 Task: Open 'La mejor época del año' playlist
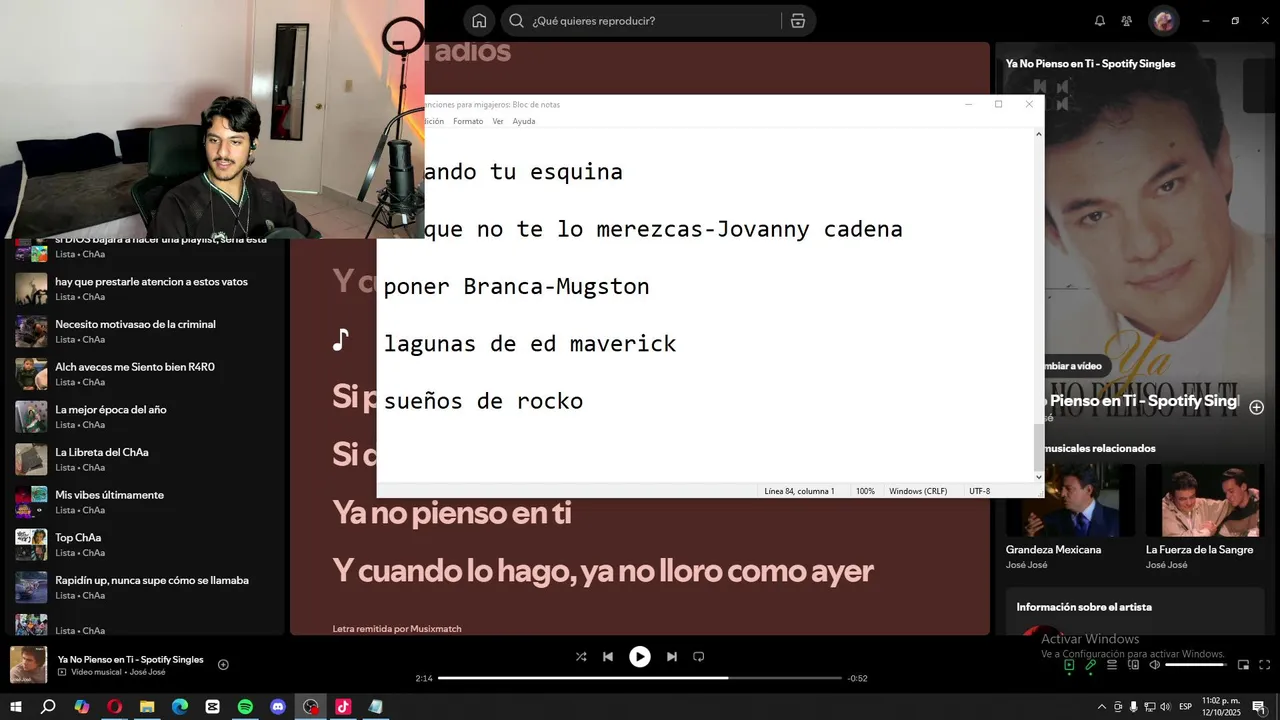pyautogui.click(x=143, y=416)
